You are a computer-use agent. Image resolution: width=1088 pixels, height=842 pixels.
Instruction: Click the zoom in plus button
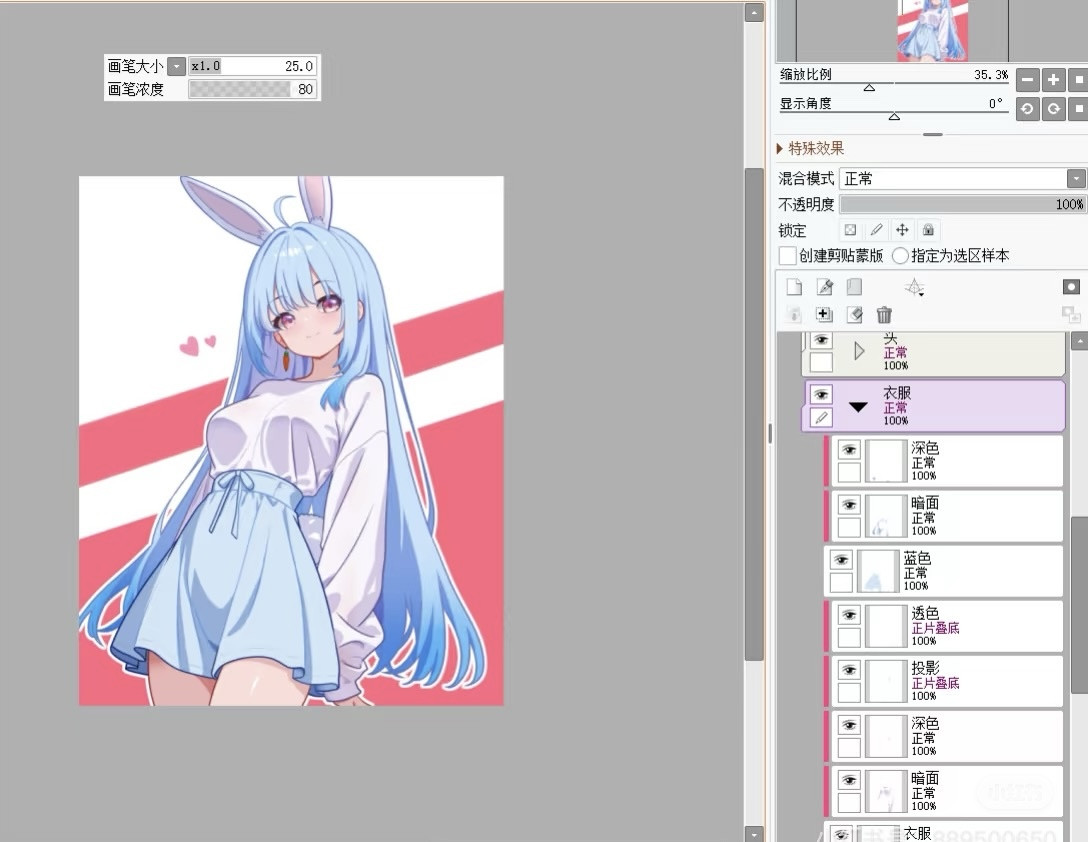[x=1053, y=80]
